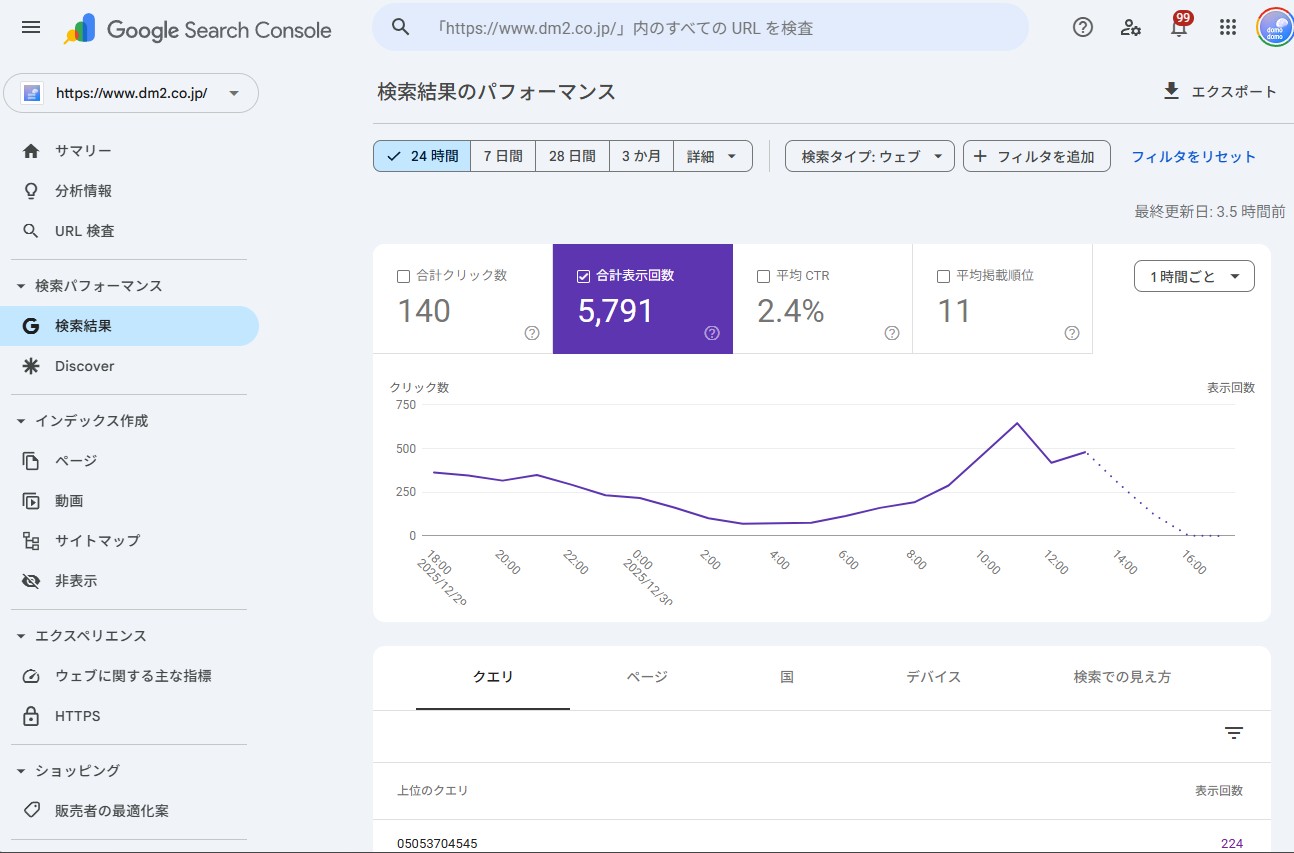
Task: Open the Google apps launcher grid
Action: (x=1228, y=27)
